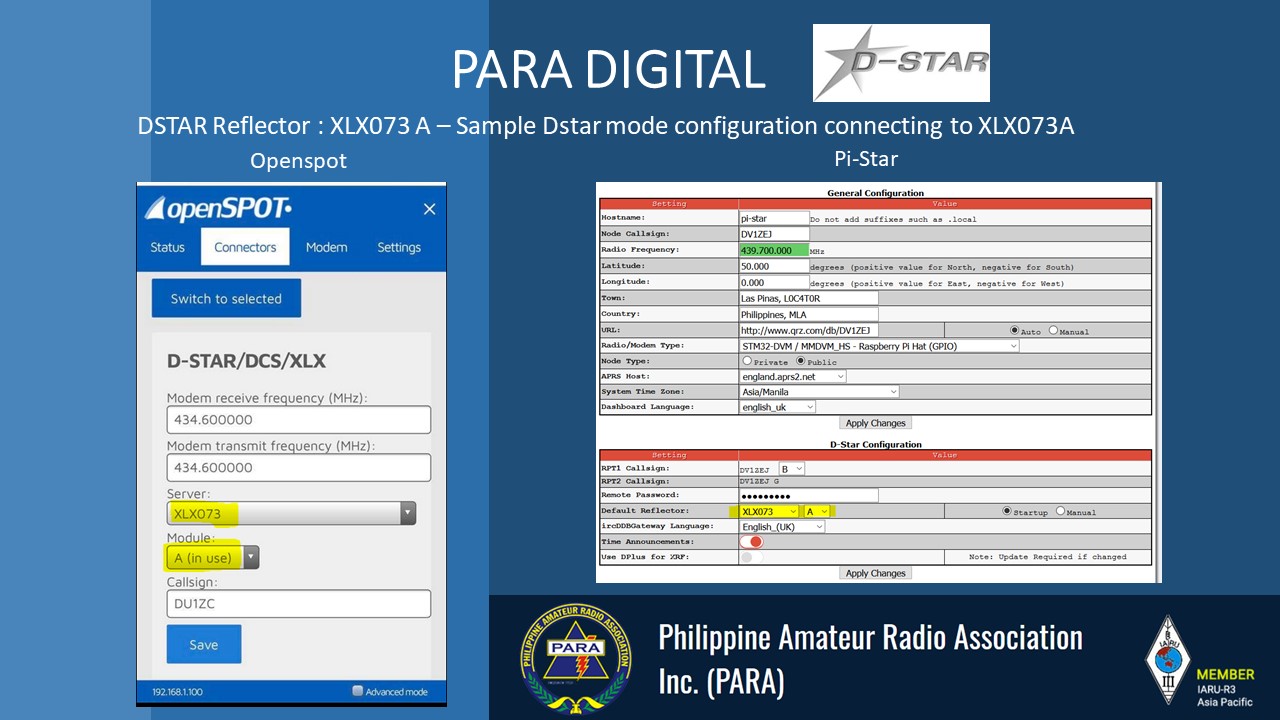Click Apply Changes under General Configuration

875,423
